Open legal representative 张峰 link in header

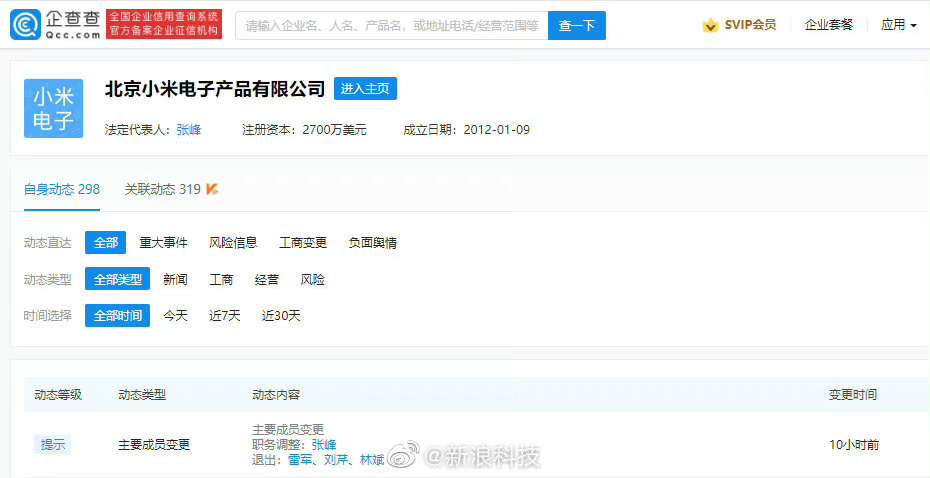[188, 130]
